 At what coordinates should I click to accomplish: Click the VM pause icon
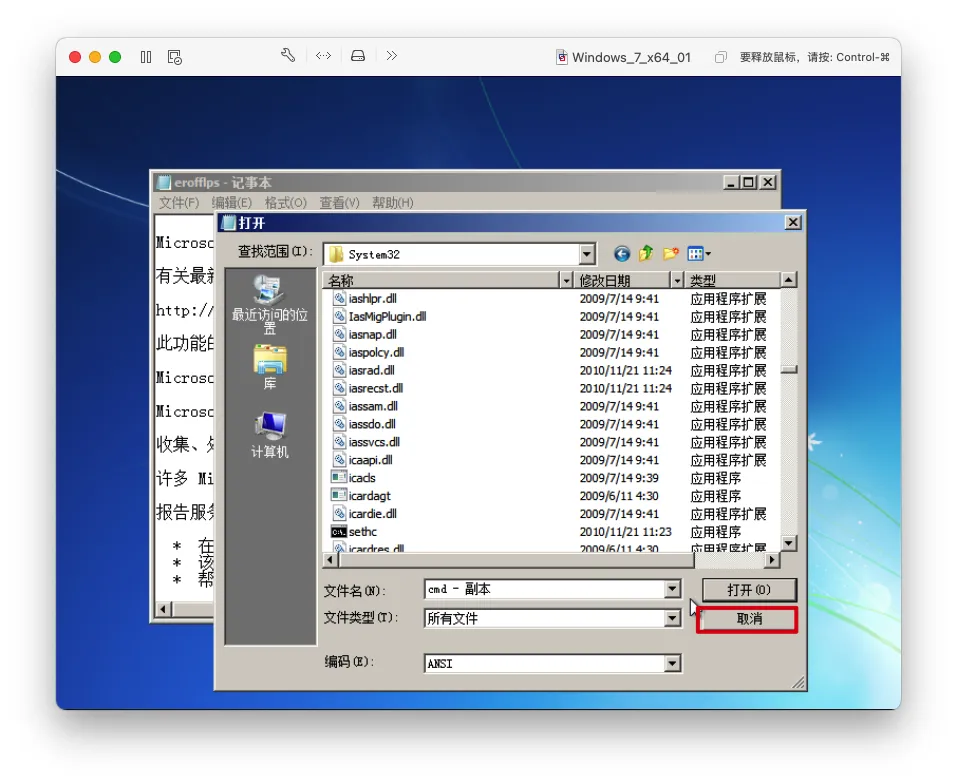click(146, 57)
